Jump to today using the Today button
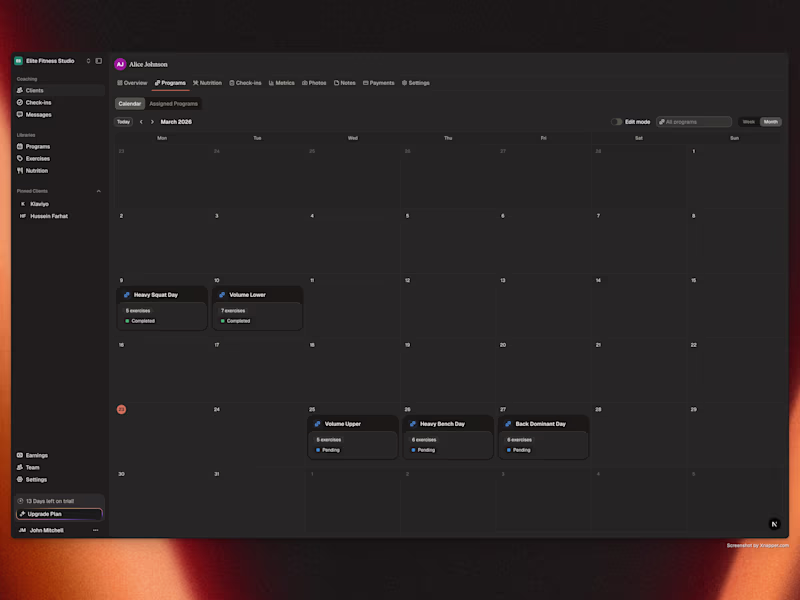 click(x=123, y=121)
